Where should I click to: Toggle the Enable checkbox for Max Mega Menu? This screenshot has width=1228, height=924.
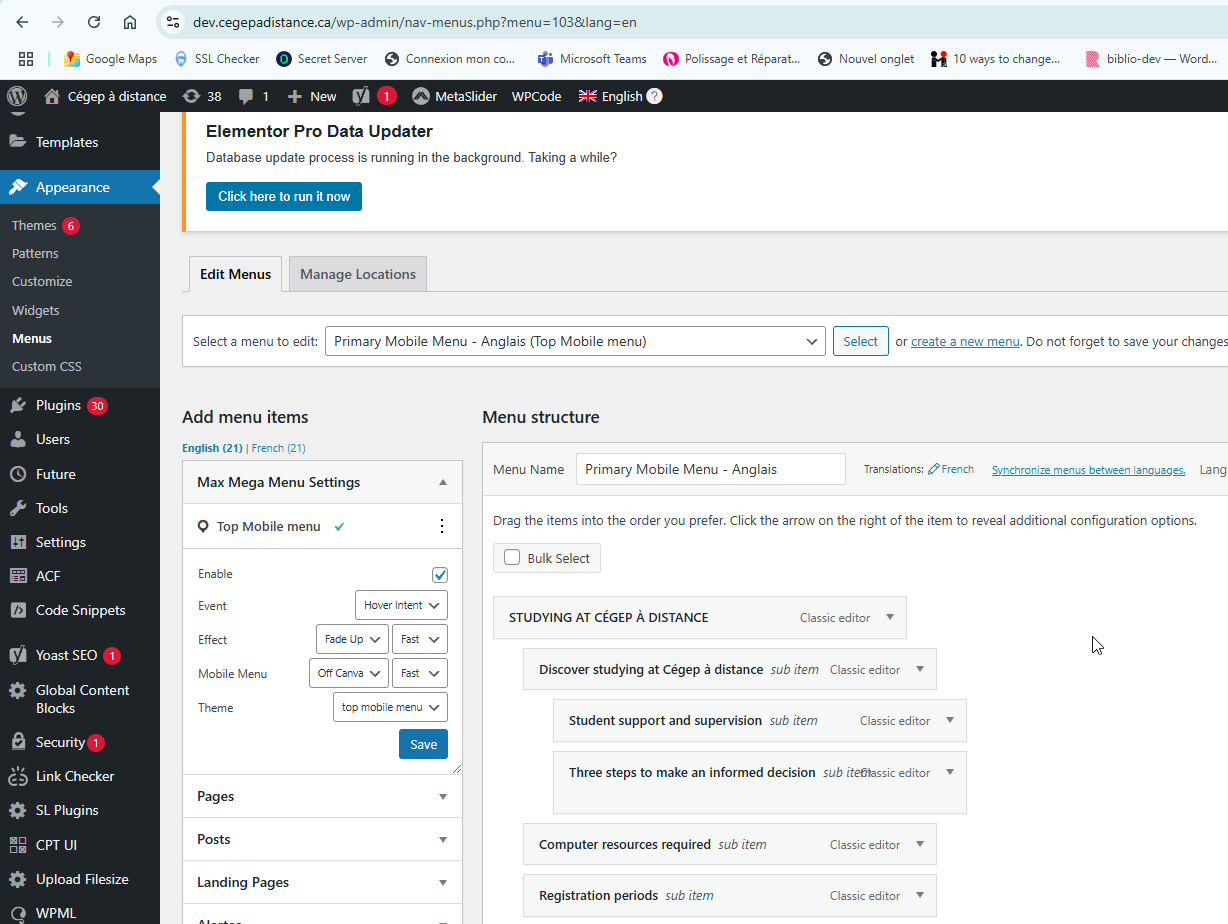(440, 575)
